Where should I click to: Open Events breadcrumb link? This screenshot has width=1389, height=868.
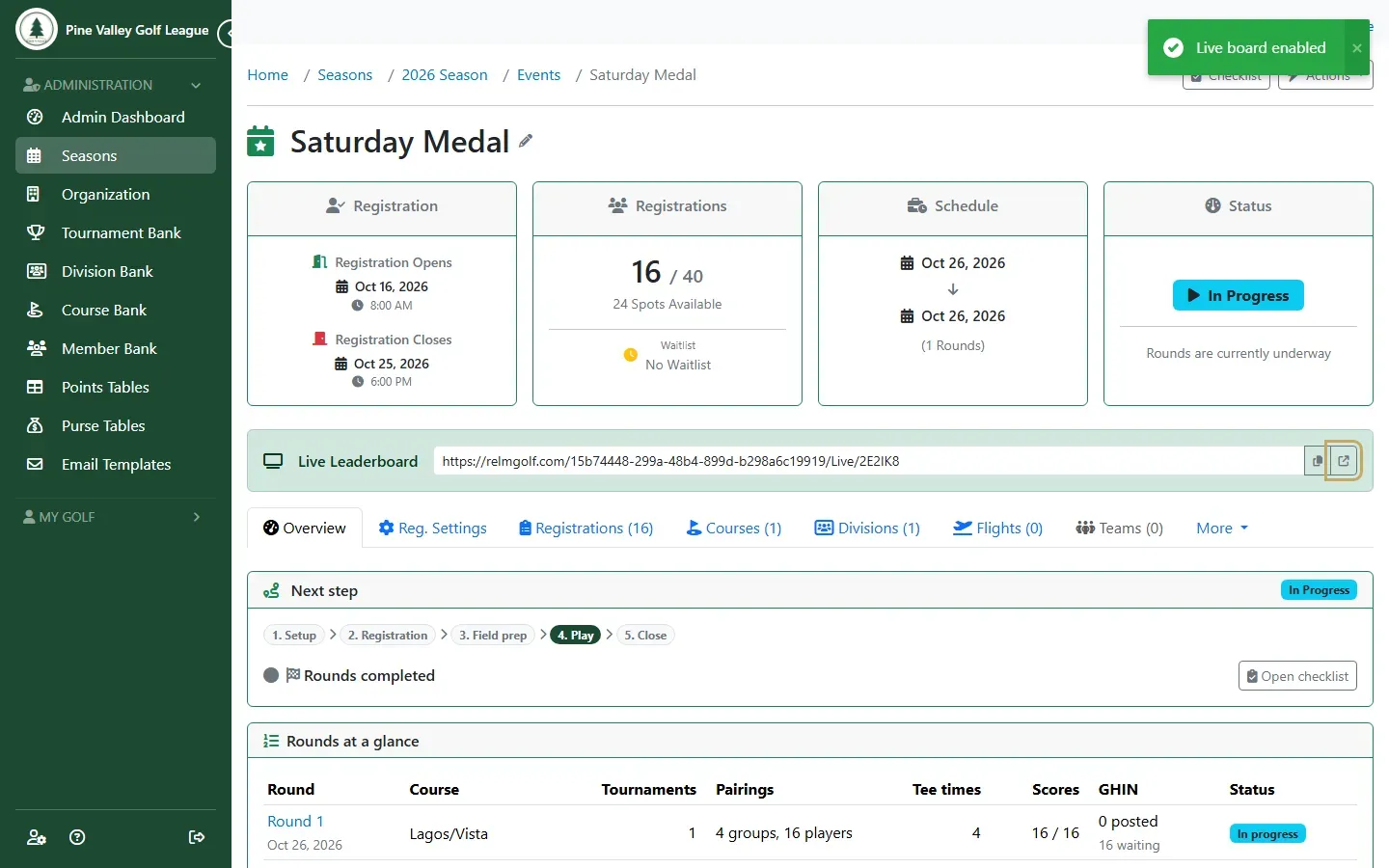[538, 75]
